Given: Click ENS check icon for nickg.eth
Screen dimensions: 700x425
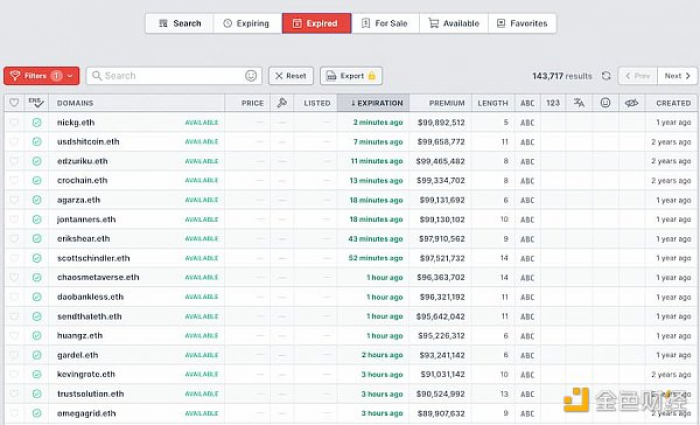Looking at the screenshot, I should point(37,122).
